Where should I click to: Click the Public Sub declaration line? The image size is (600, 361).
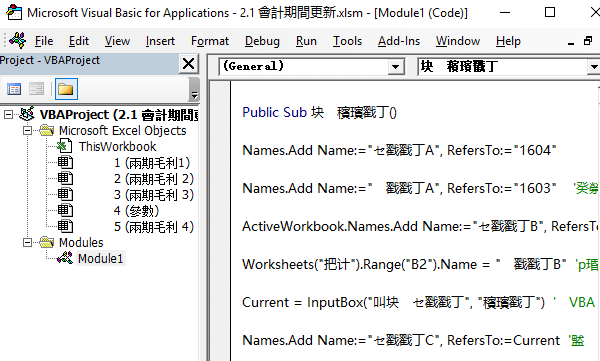[320, 112]
